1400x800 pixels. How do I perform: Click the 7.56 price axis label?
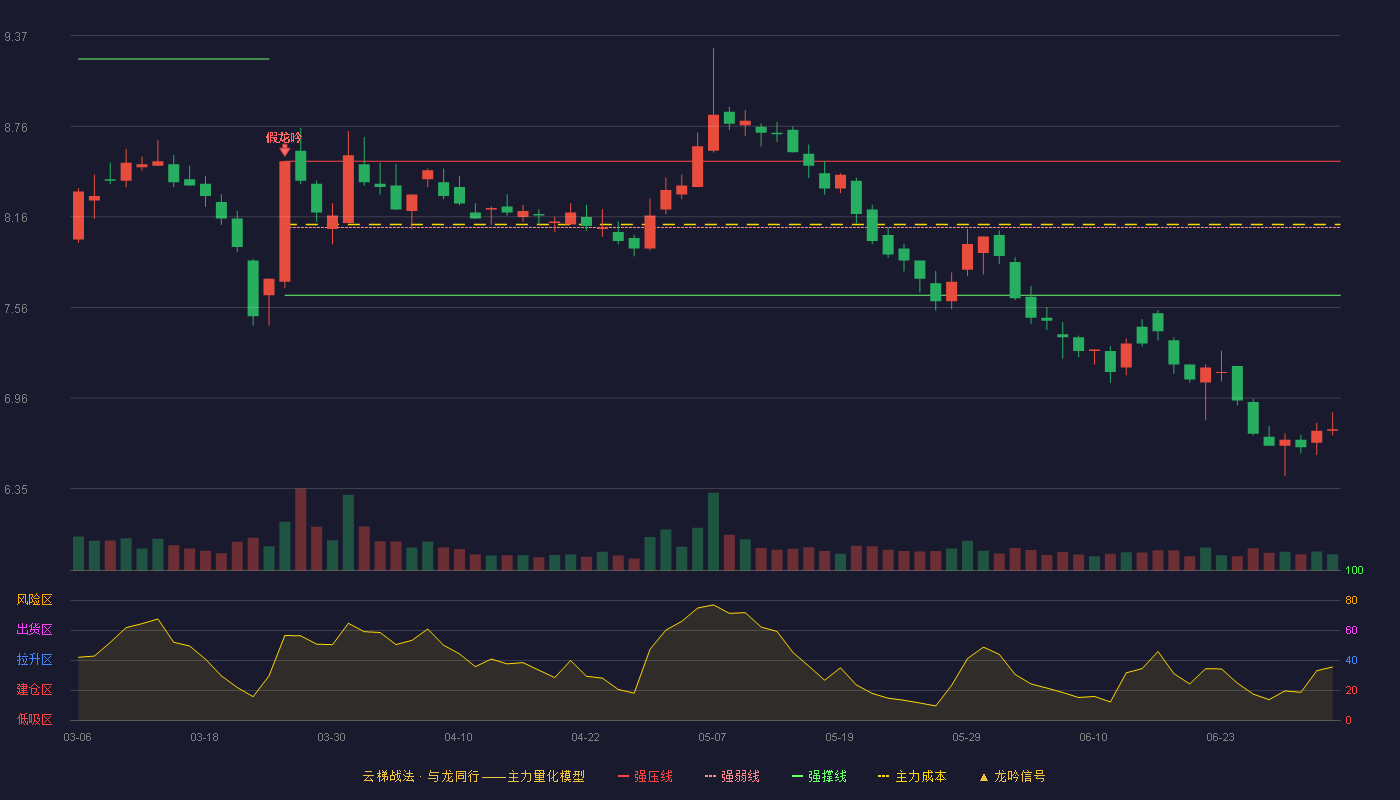click(x=16, y=308)
